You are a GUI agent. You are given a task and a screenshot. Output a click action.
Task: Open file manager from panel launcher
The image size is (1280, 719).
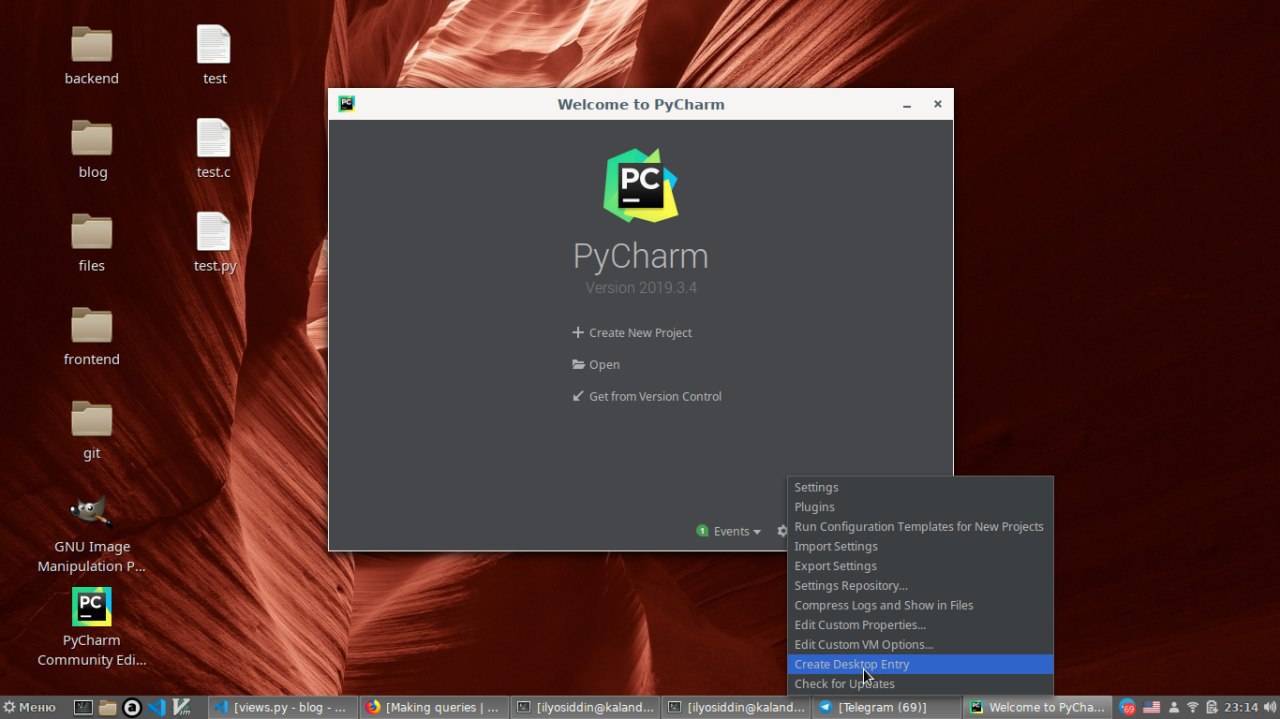[x=108, y=707]
